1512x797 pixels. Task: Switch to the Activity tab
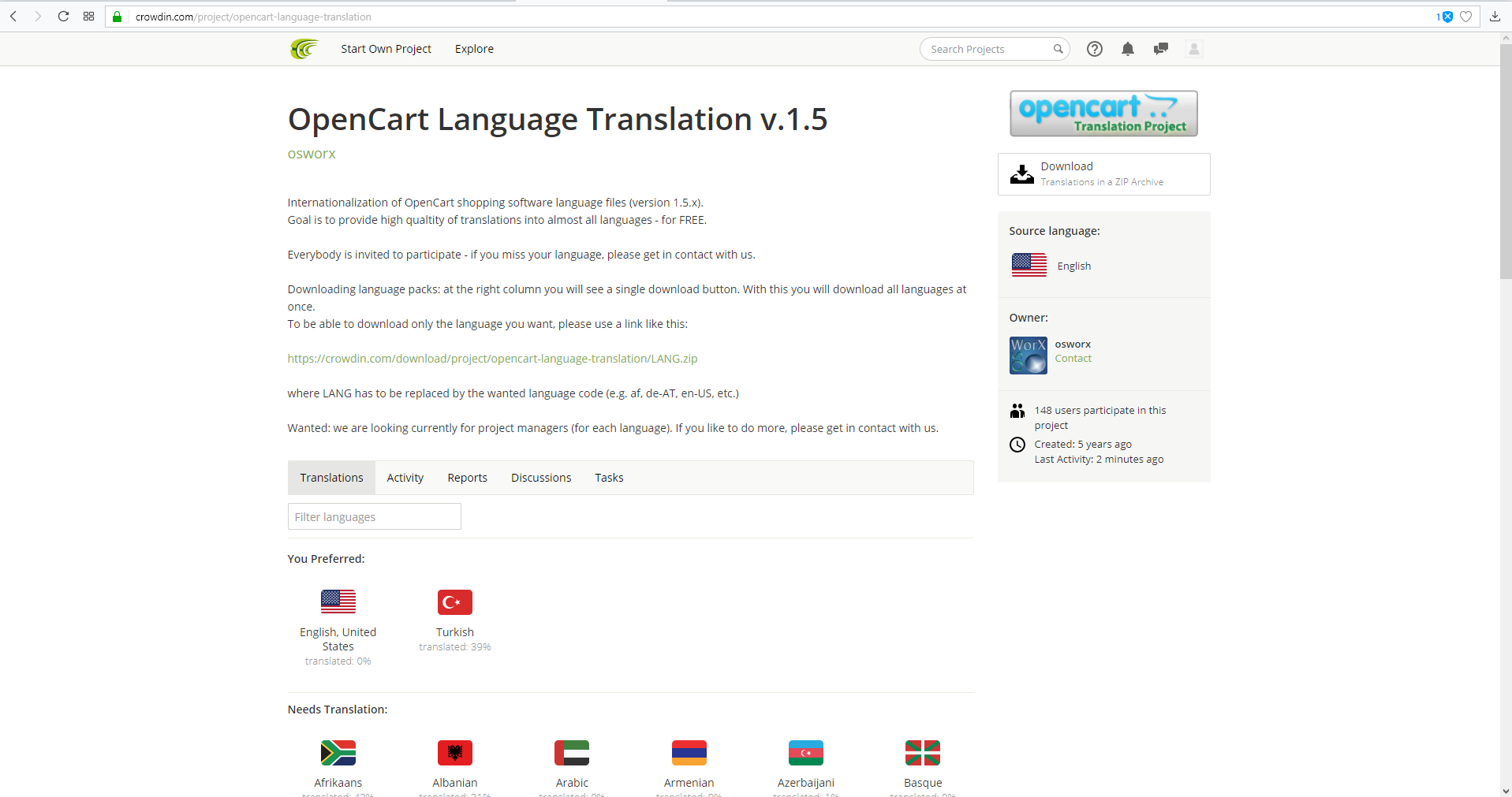pos(405,478)
